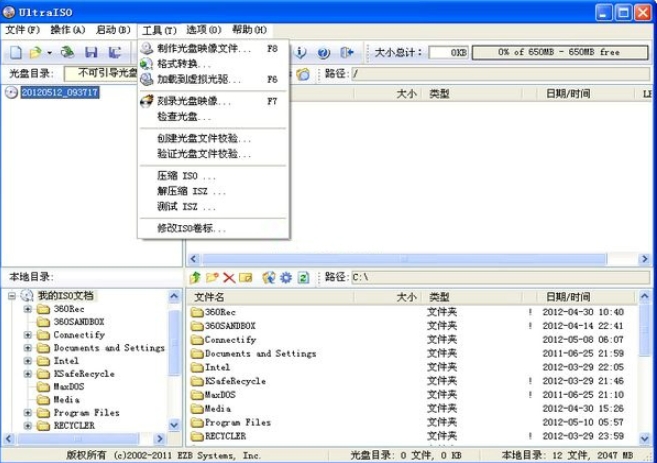Click the Refresh page icon in local toolbar
This screenshot has width=657, height=463.
tap(303, 277)
